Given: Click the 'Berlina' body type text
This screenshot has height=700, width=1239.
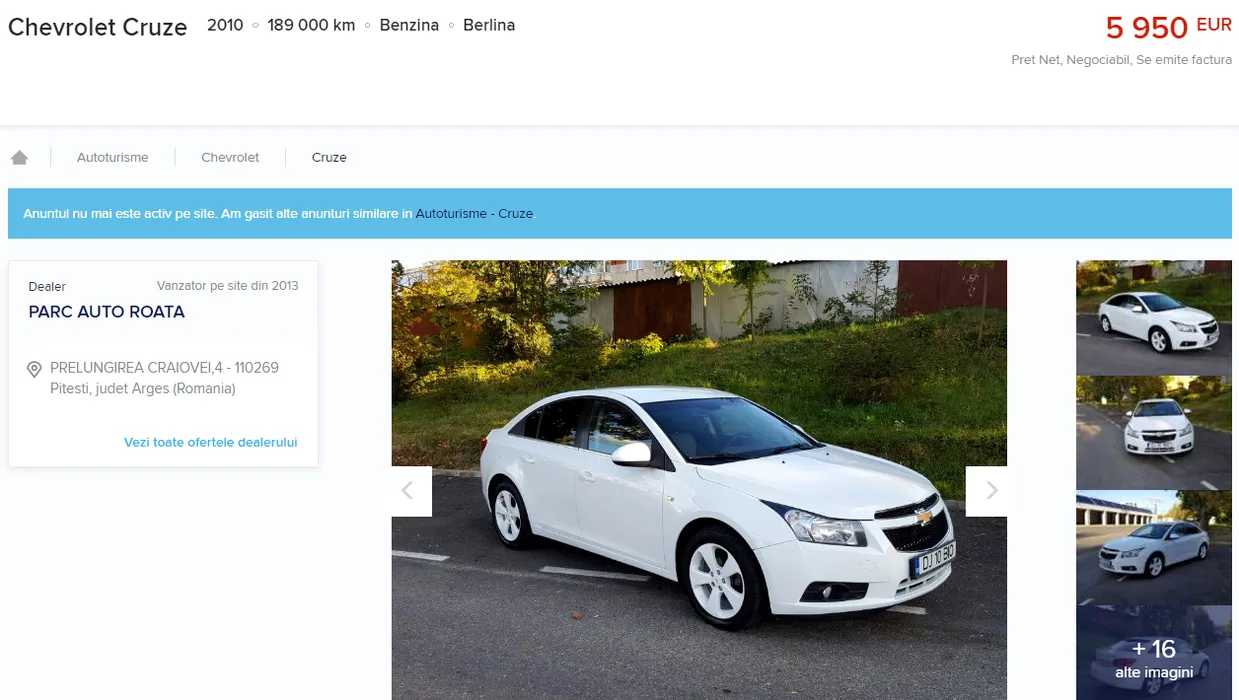Looking at the screenshot, I should pyautogui.click(x=489, y=25).
